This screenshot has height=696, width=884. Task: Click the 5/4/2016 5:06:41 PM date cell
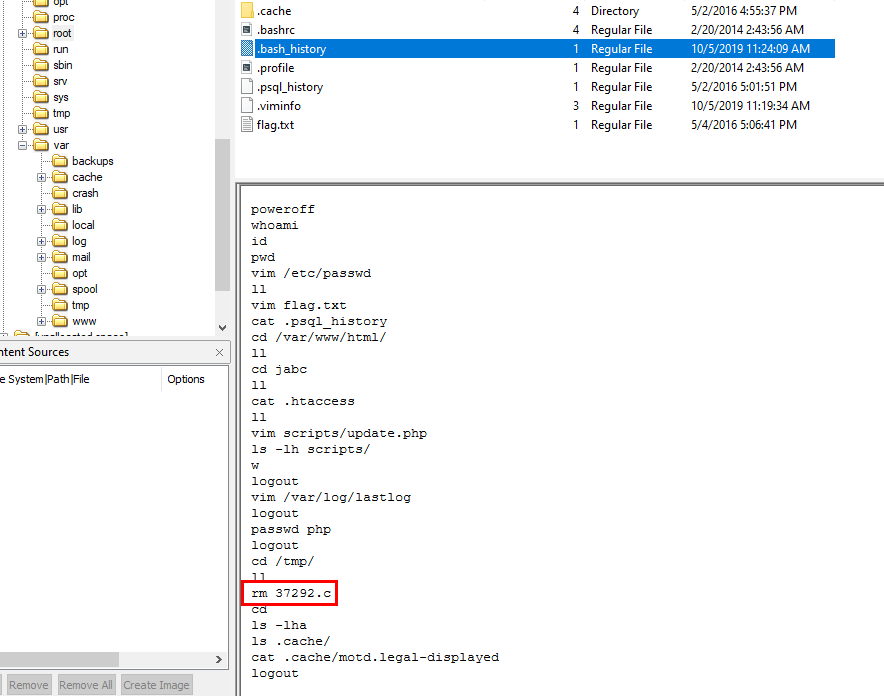point(744,125)
